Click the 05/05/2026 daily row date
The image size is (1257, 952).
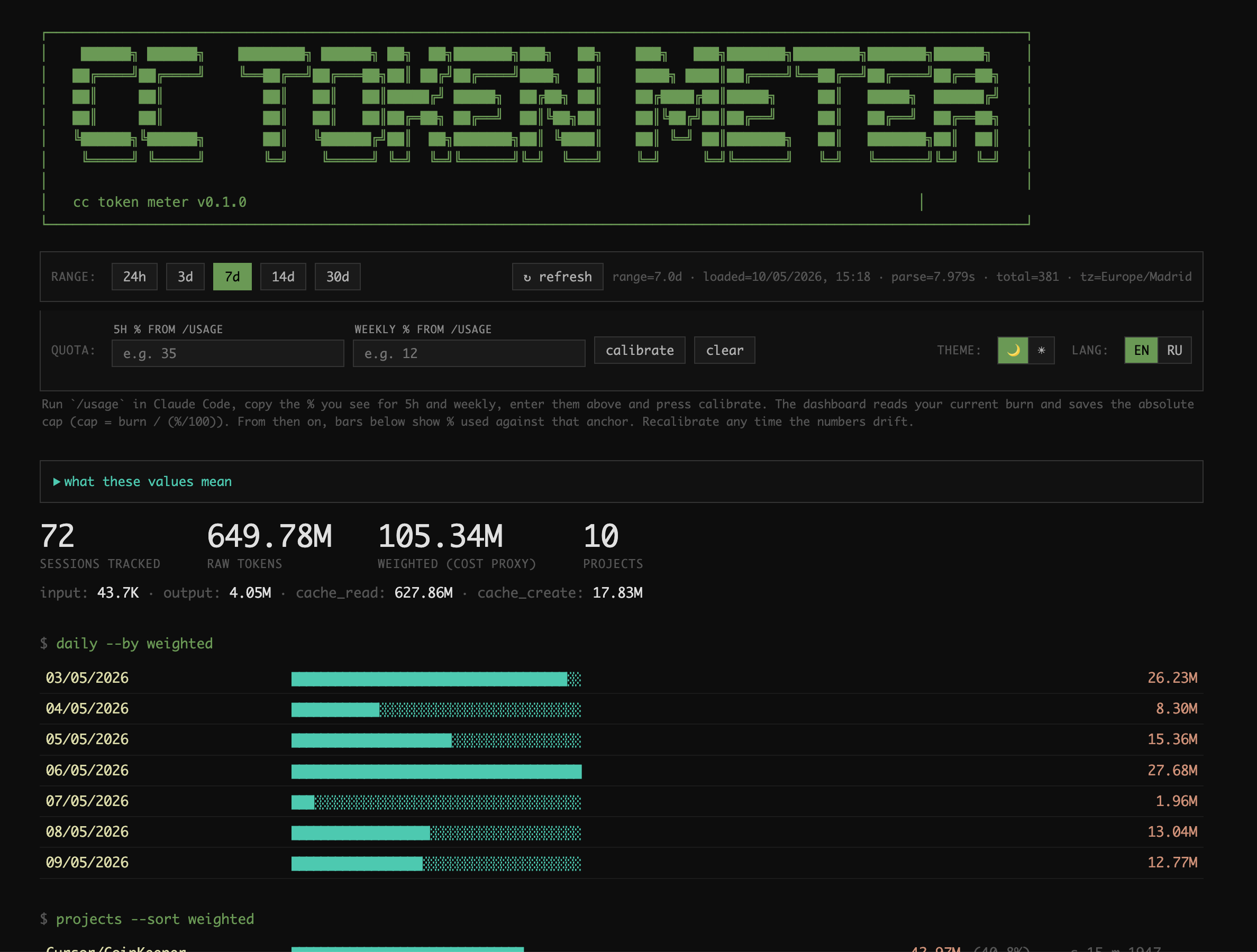tap(87, 739)
